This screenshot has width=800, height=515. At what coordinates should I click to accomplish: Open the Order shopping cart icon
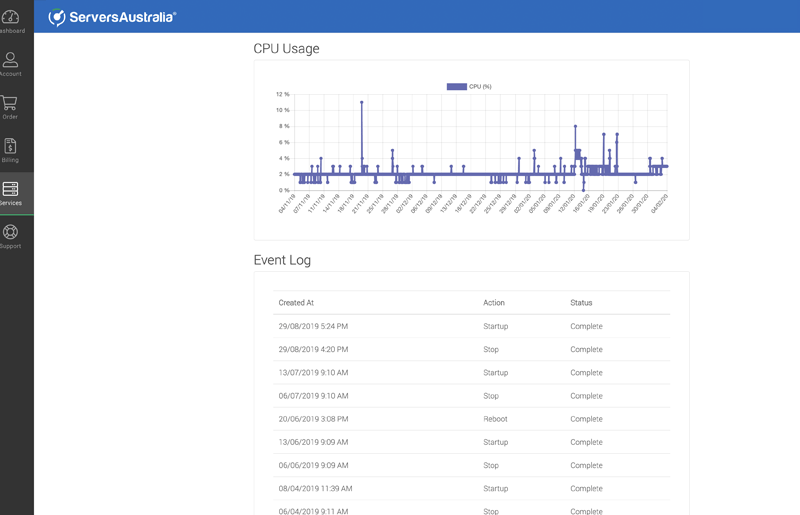click(x=10, y=103)
